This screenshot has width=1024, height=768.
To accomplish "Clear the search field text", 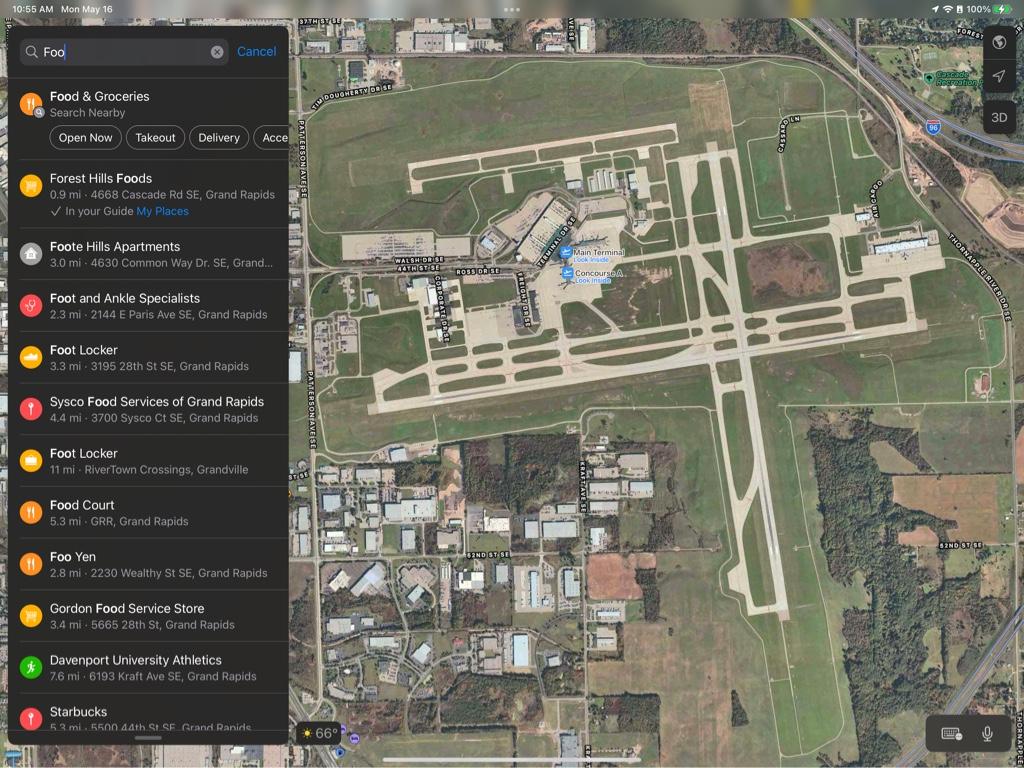I will coord(217,52).
